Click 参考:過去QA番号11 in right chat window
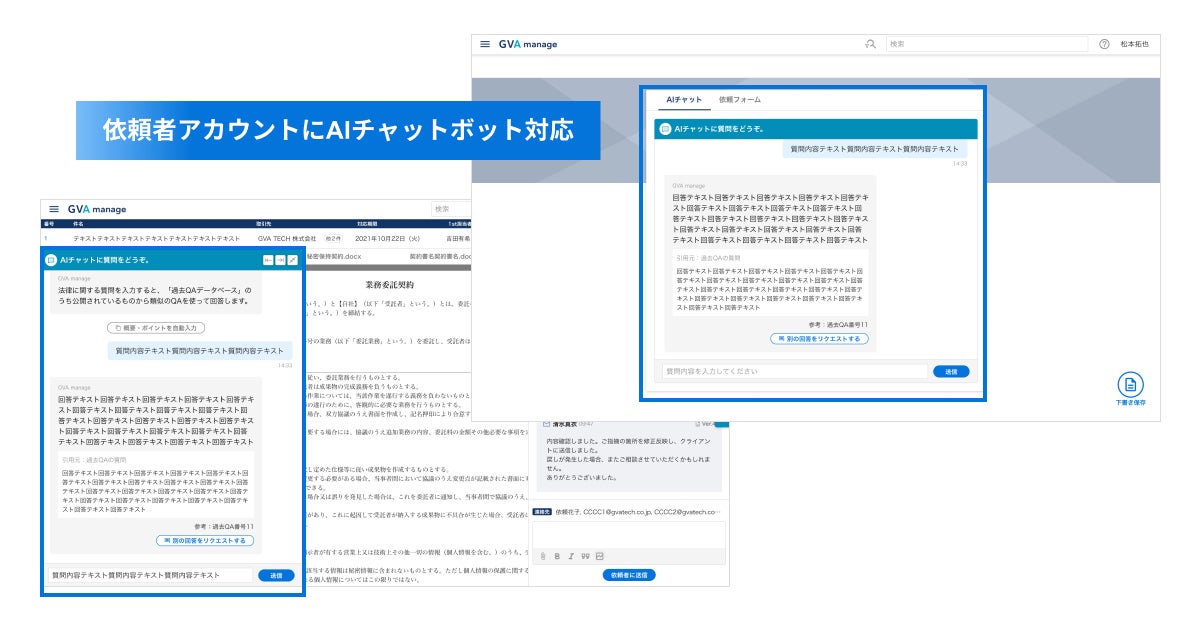 pos(838,325)
